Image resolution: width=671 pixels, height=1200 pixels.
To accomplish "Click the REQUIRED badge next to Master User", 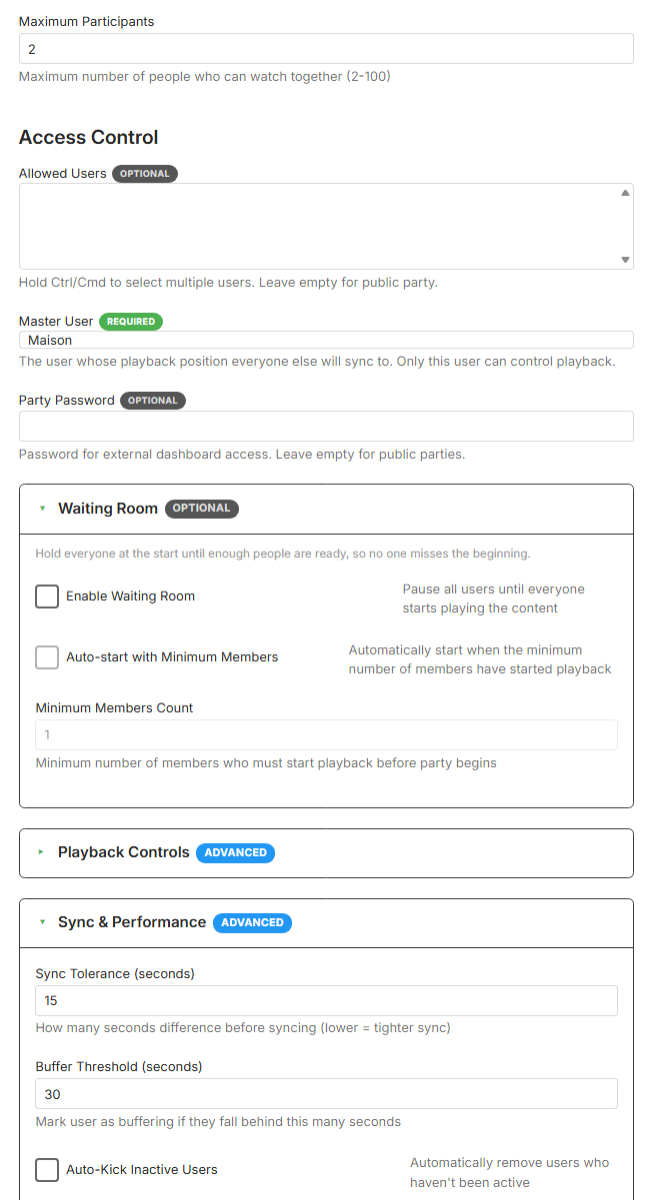I will (131, 322).
